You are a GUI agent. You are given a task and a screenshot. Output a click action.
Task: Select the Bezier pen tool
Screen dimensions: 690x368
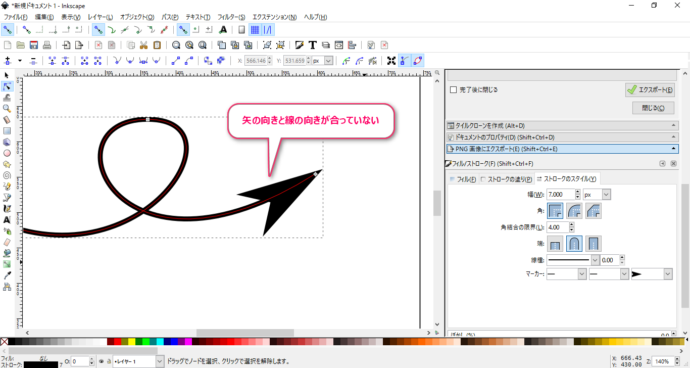click(x=7, y=197)
